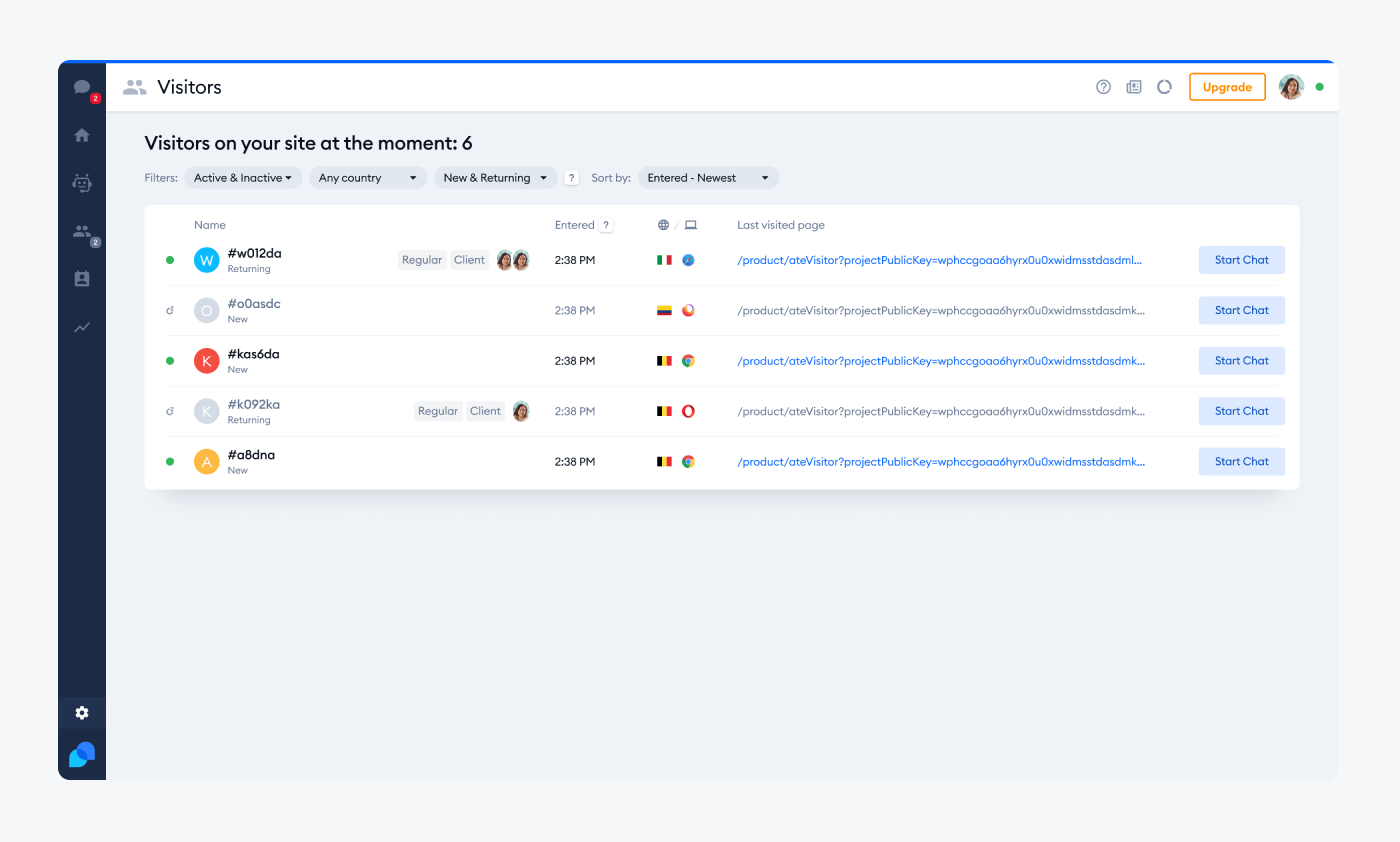Select visitor name #o0asdc
This screenshot has height=842, width=1400.
coord(254,303)
